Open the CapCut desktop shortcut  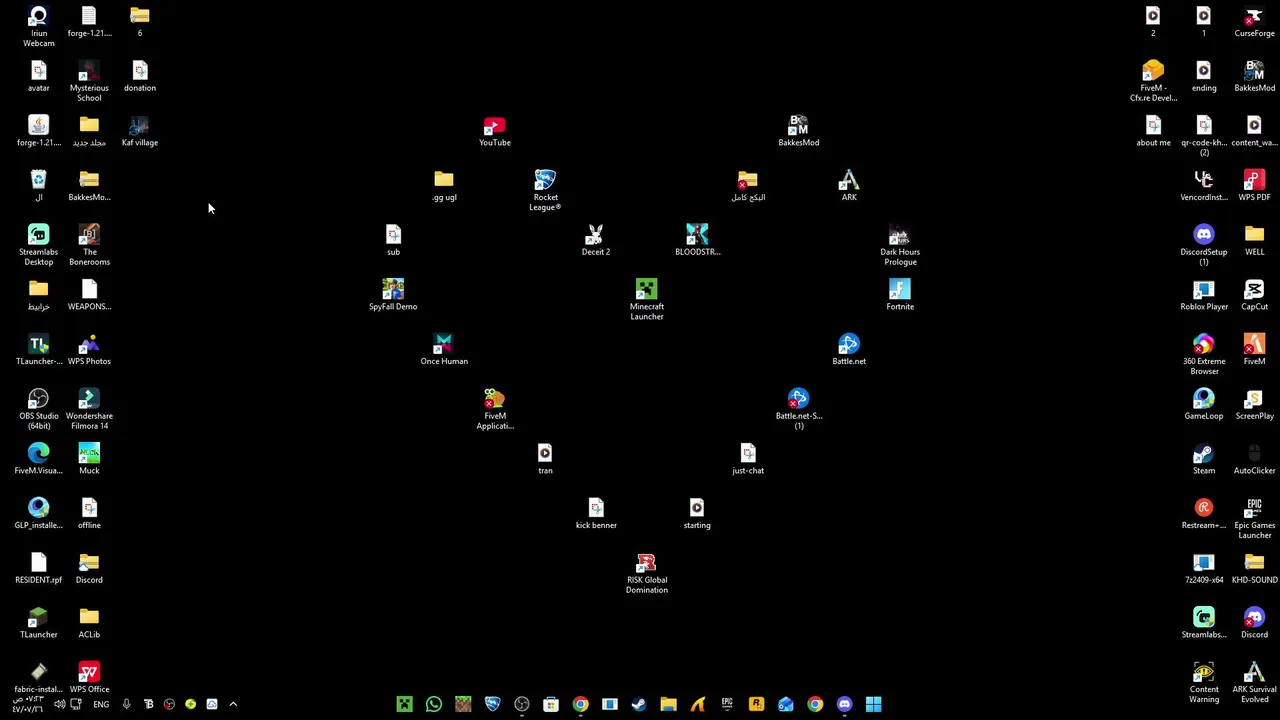click(1254, 295)
